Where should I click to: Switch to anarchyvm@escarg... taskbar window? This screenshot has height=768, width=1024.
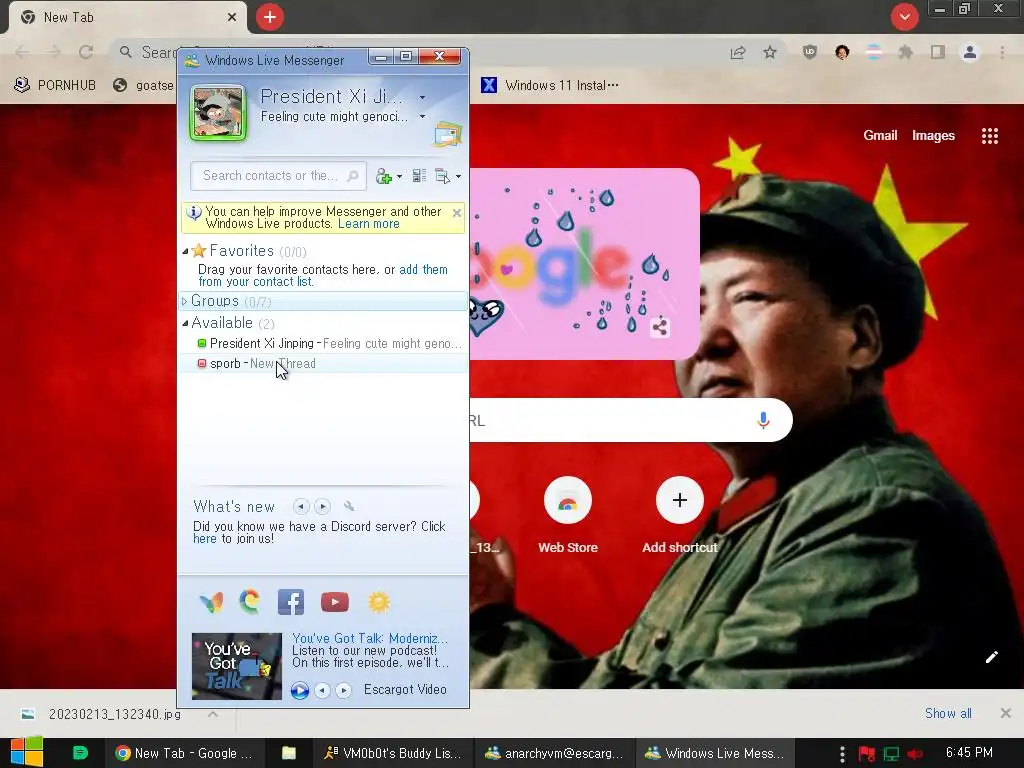[x=553, y=753]
